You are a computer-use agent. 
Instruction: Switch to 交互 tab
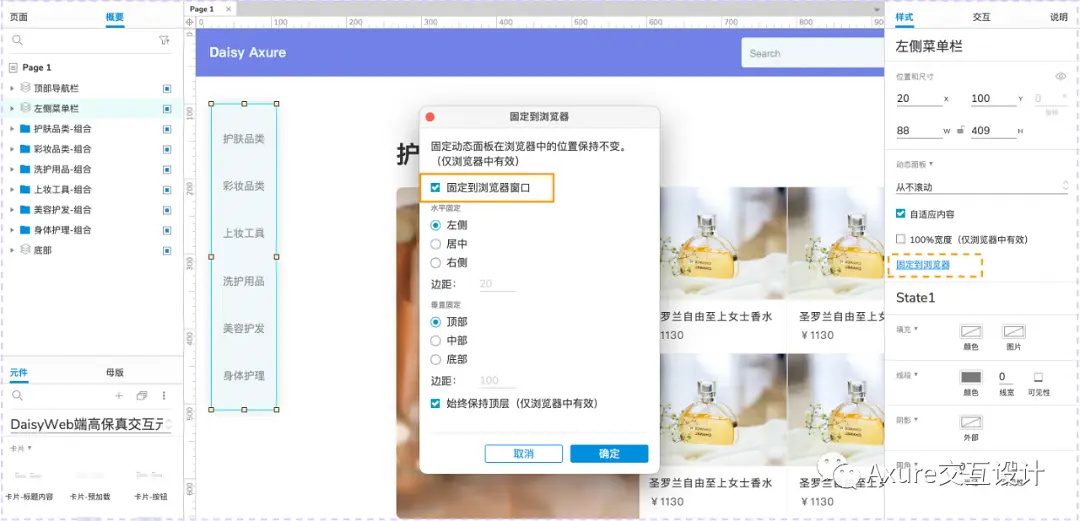tap(981, 17)
